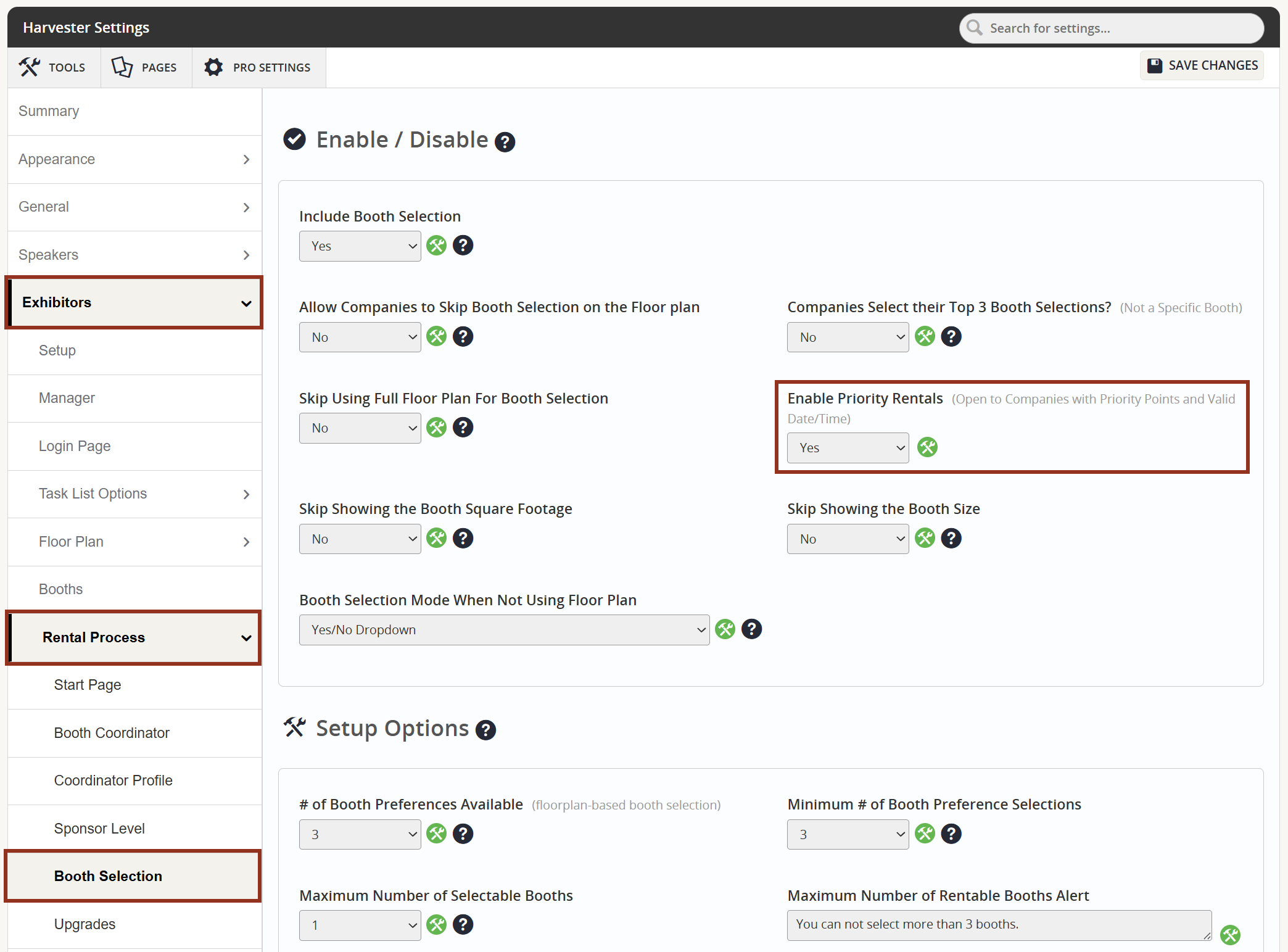Open help icon for Booth Square Footage
1288x952 pixels.
click(463, 539)
